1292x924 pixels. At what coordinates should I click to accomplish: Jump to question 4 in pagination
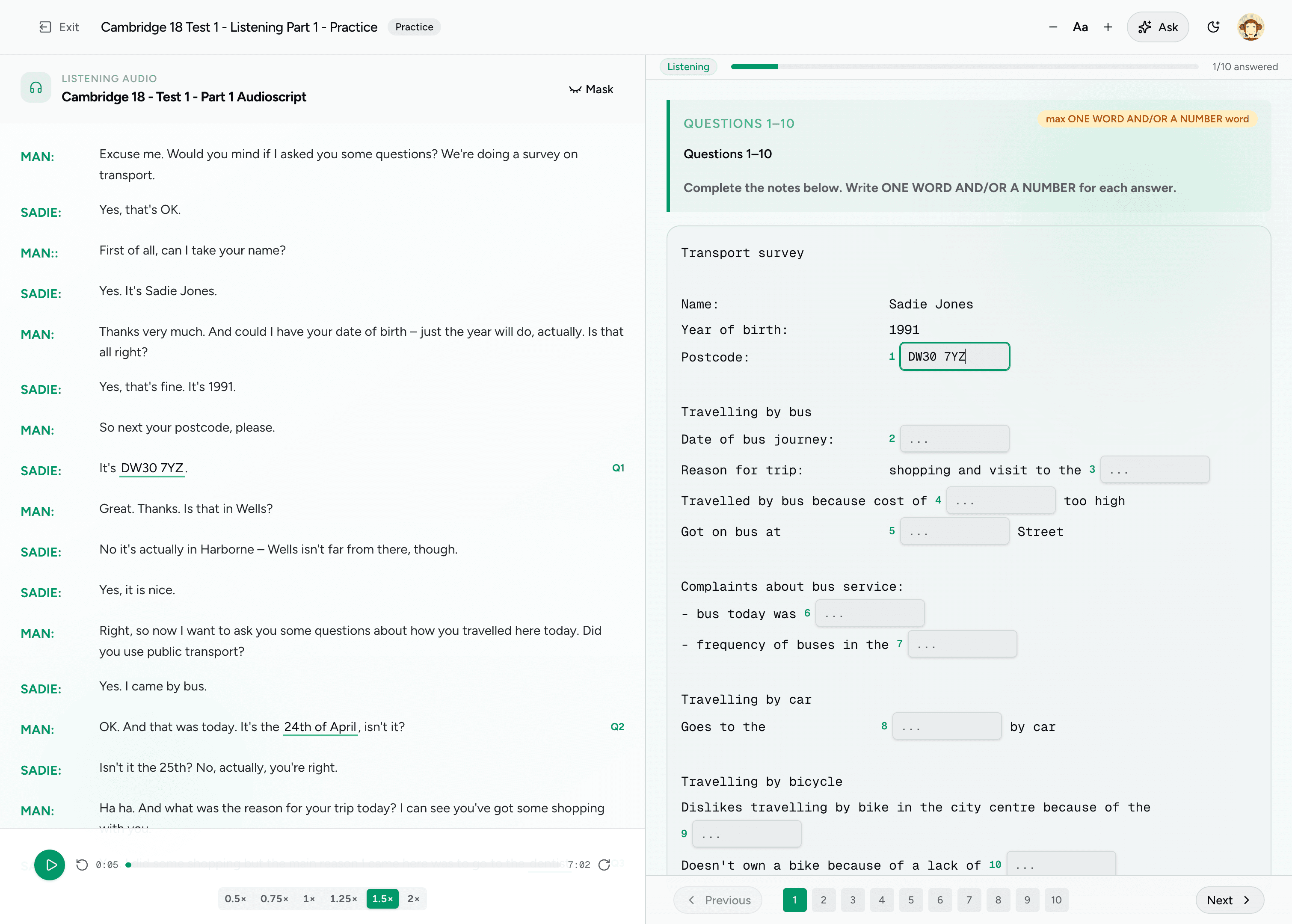click(881, 900)
